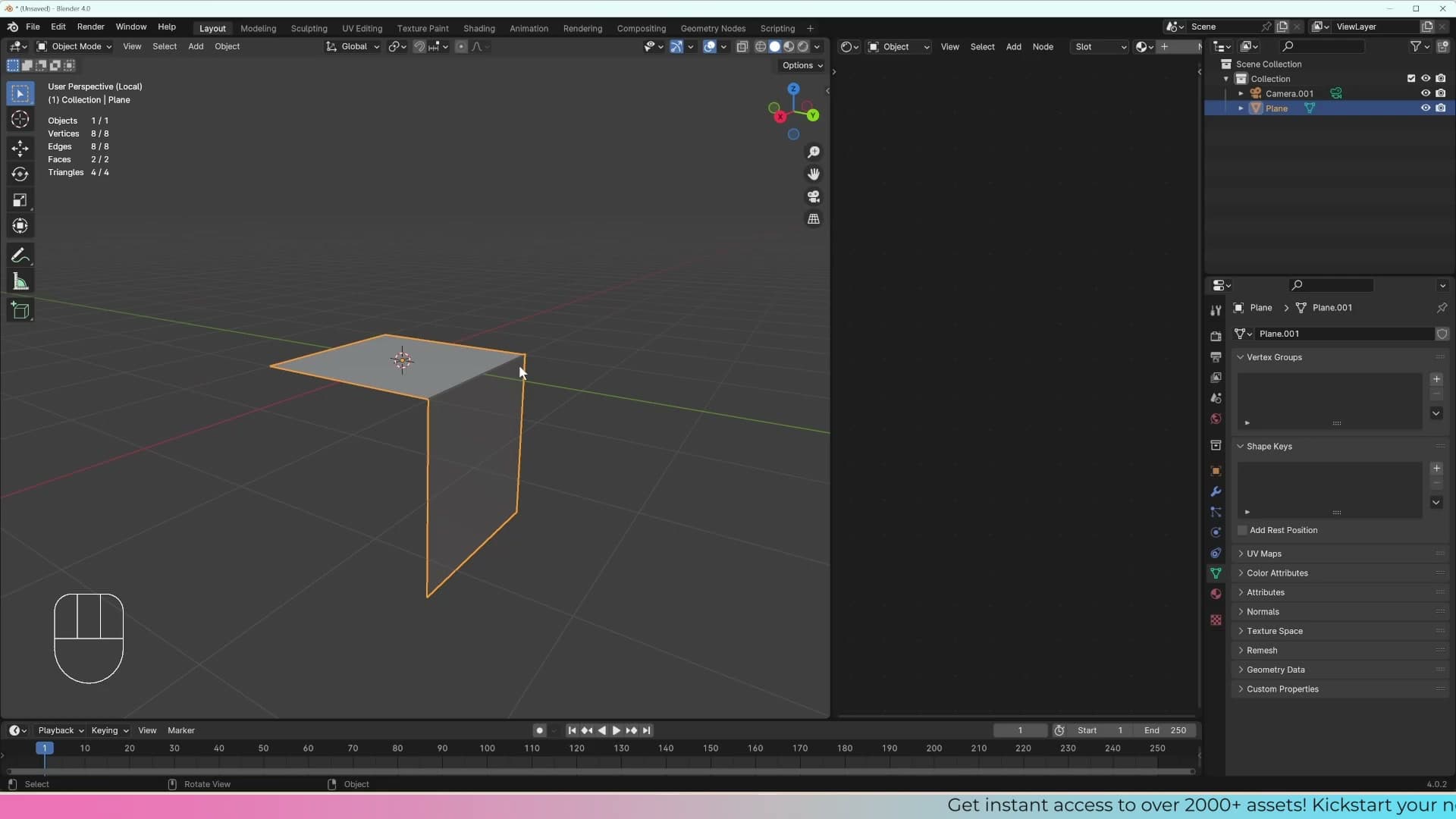Select rendered viewport shading
1456x819 pixels.
tap(803, 46)
